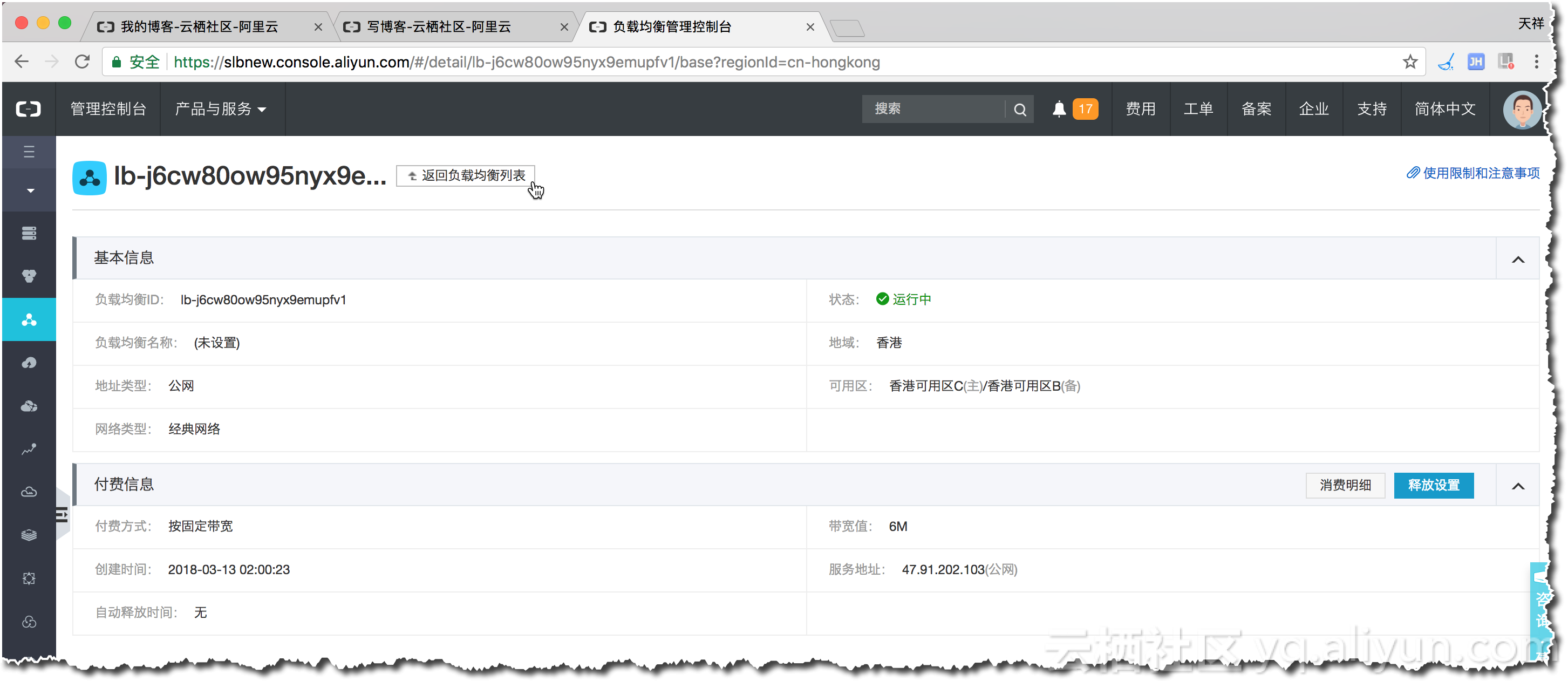The width and height of the screenshot is (1568, 681).
Task: Switch to the 写博客-云栖社区 browser tab
Action: pyautogui.click(x=438, y=27)
